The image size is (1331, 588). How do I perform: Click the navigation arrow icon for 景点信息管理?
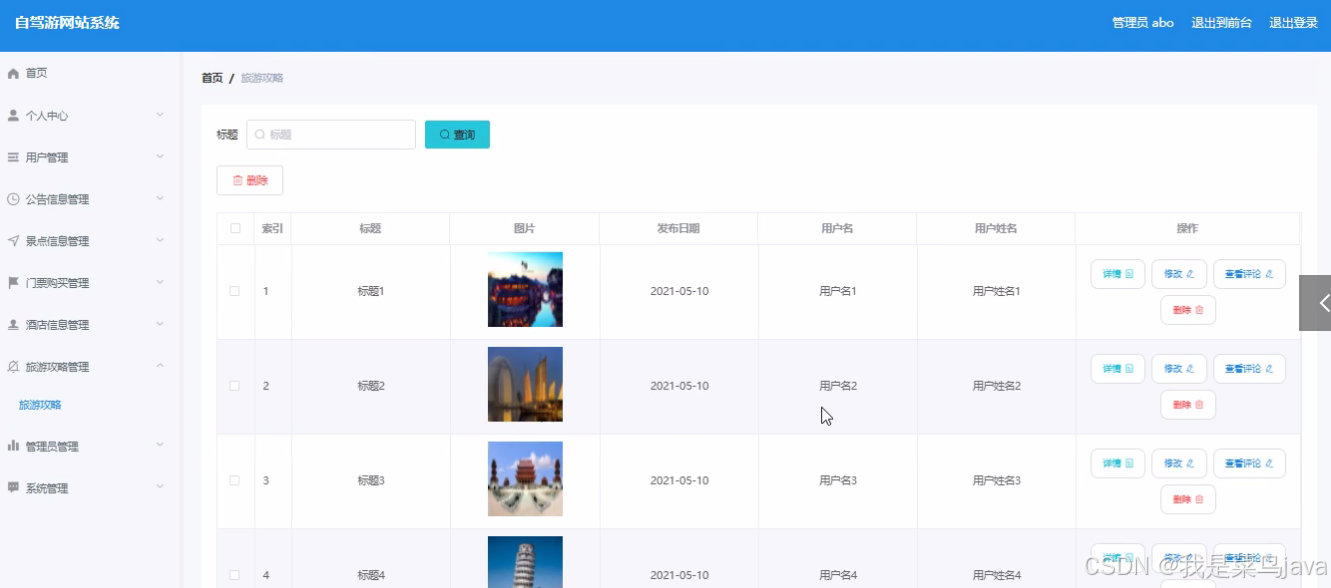pos(14,241)
